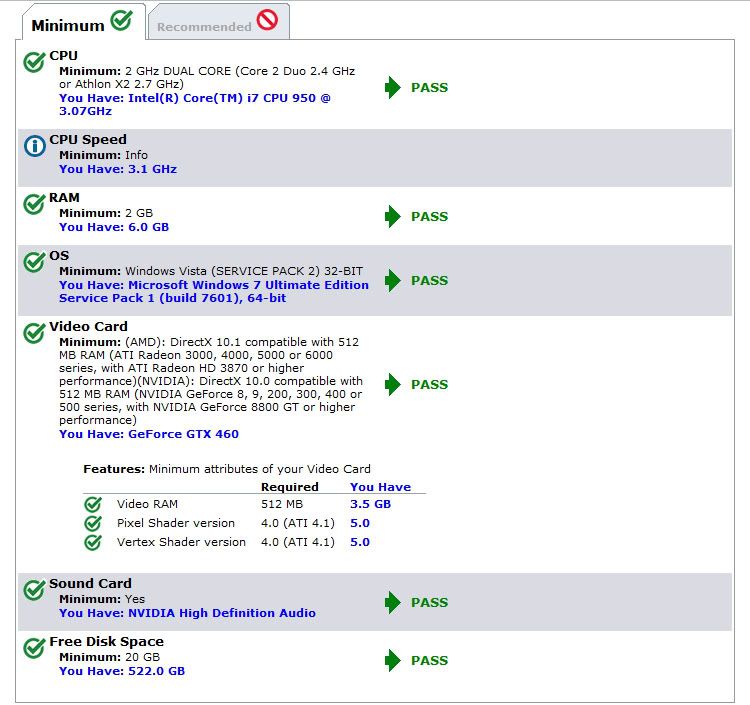The width and height of the screenshot is (750, 705).
Task: Click the Vertex Shader version checkmark
Action: coord(93,542)
